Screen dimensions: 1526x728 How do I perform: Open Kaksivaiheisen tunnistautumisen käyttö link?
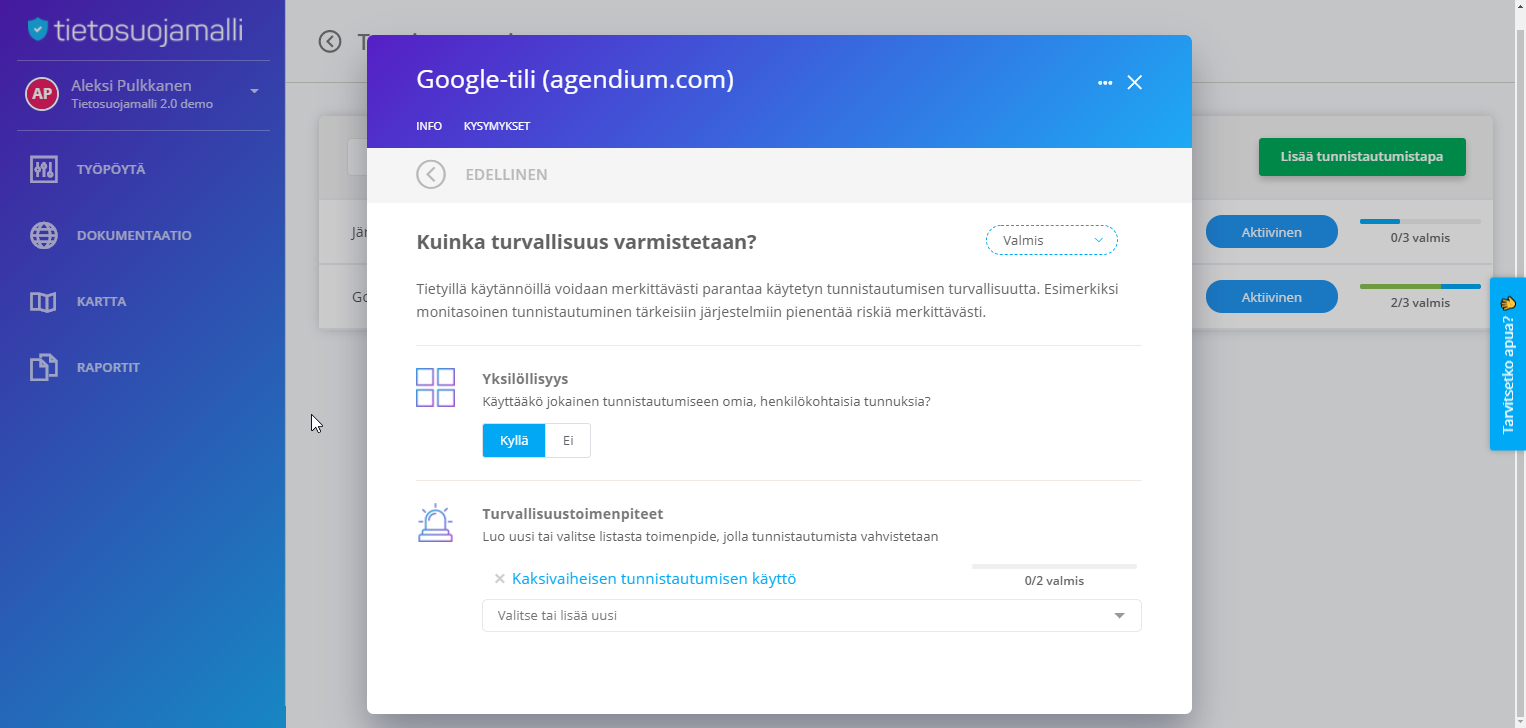[x=654, y=579]
